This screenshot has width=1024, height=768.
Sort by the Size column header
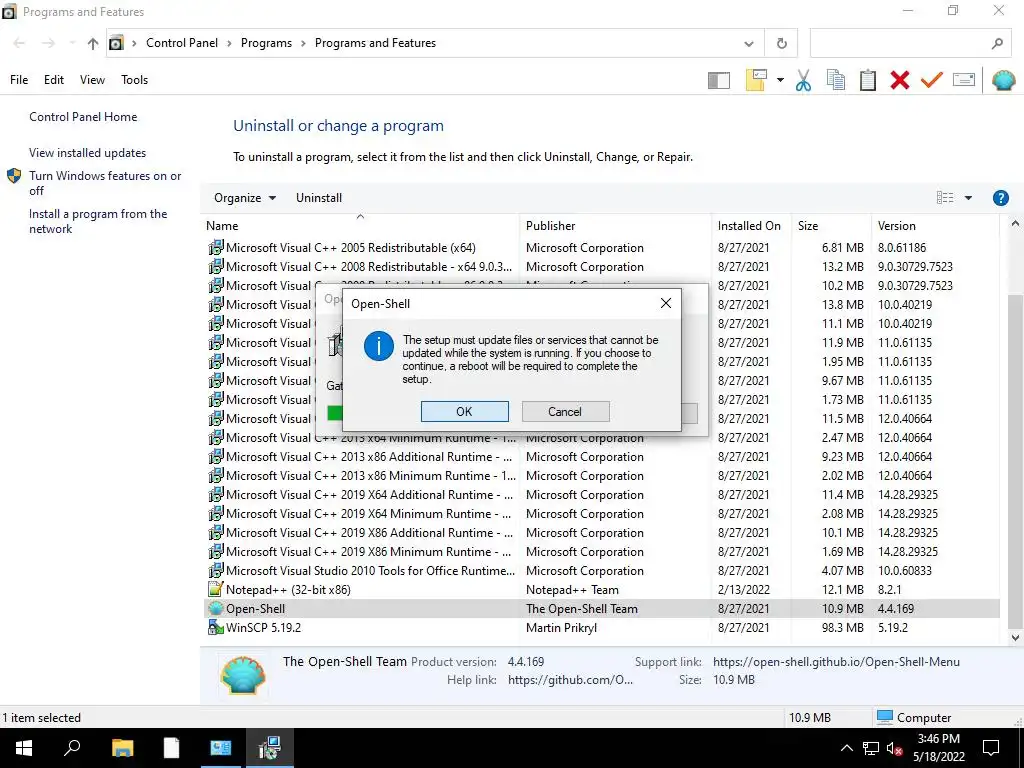pos(831,226)
